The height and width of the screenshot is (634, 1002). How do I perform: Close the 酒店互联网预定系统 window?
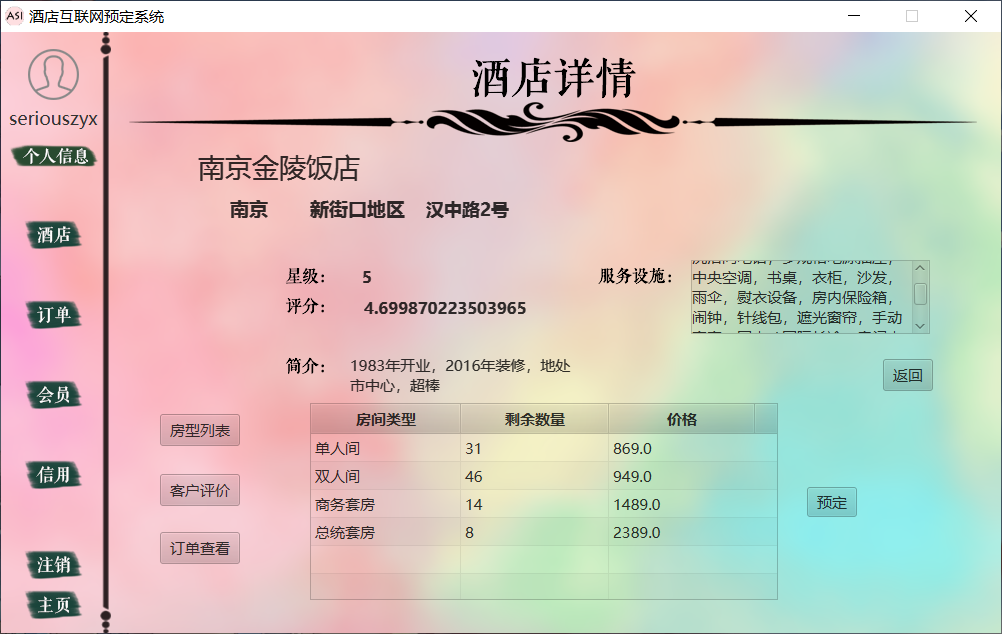(x=971, y=16)
